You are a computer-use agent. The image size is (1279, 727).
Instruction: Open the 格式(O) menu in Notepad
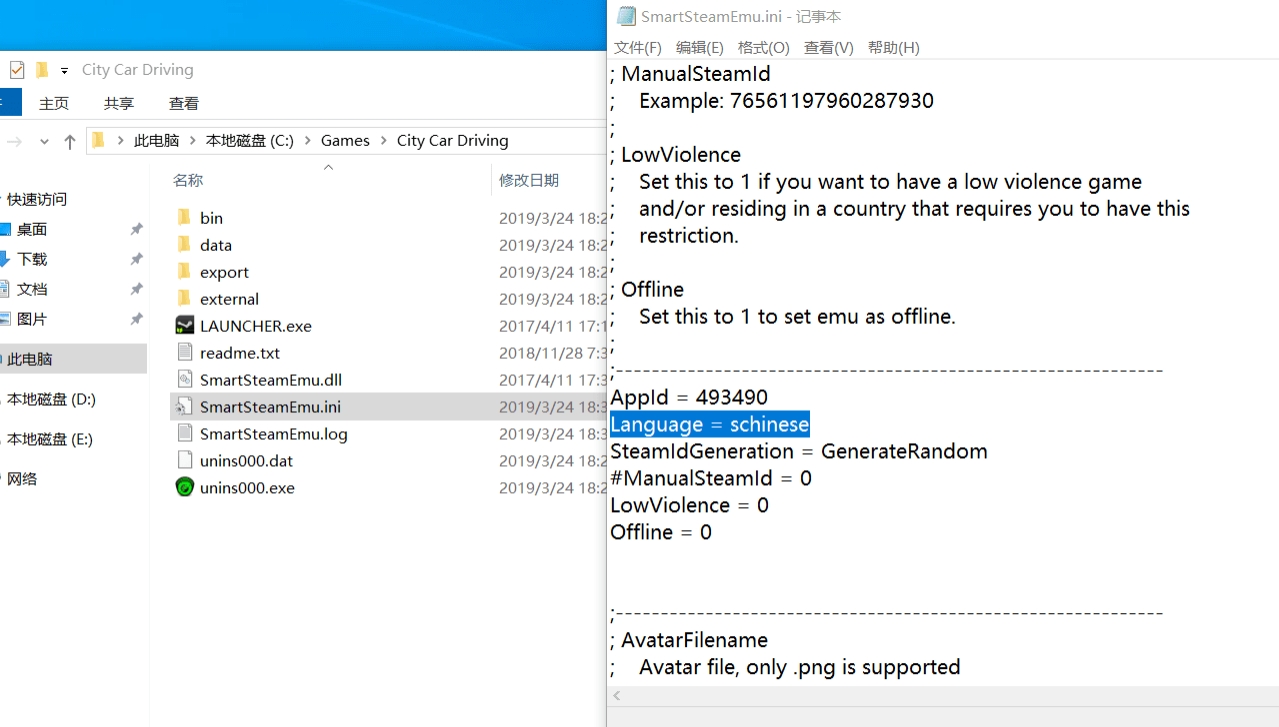tap(764, 47)
